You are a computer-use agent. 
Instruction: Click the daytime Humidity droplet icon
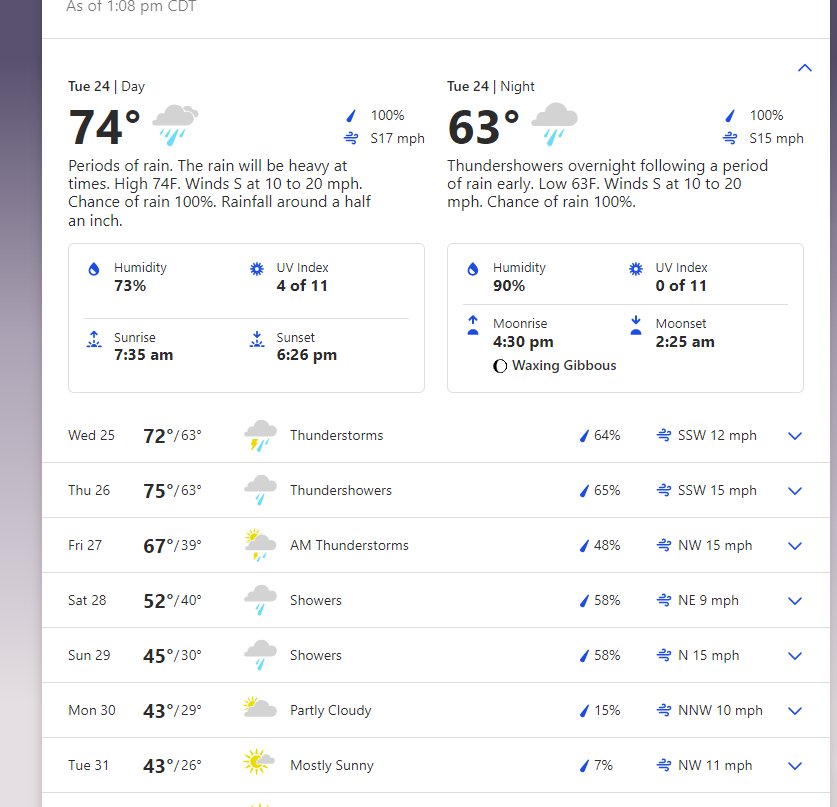(94, 269)
